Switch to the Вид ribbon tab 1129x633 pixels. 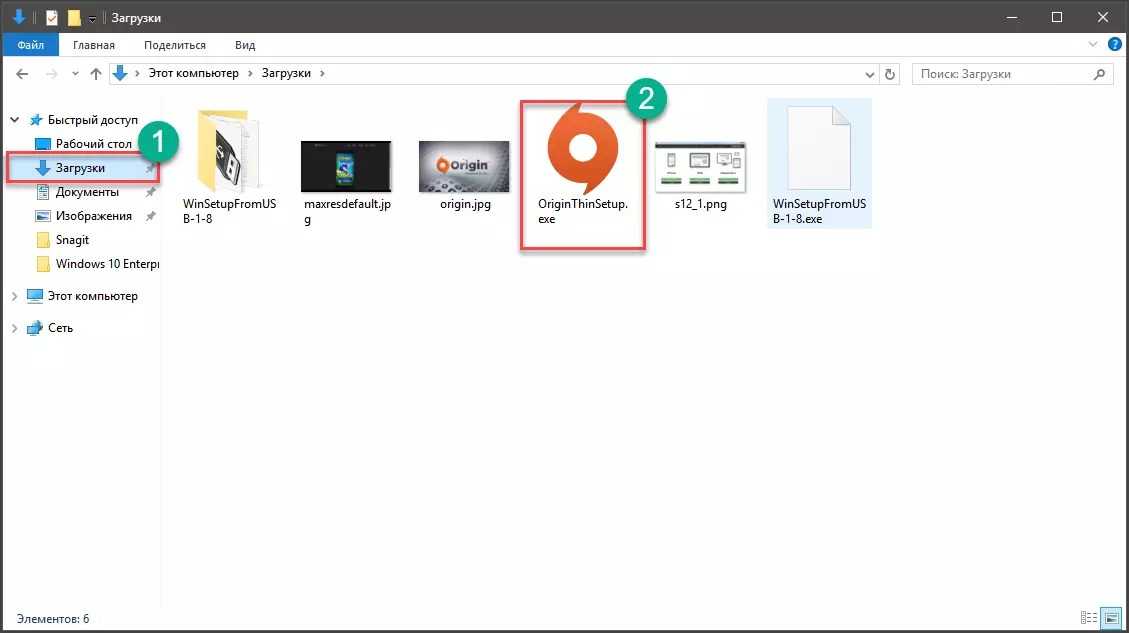click(245, 45)
